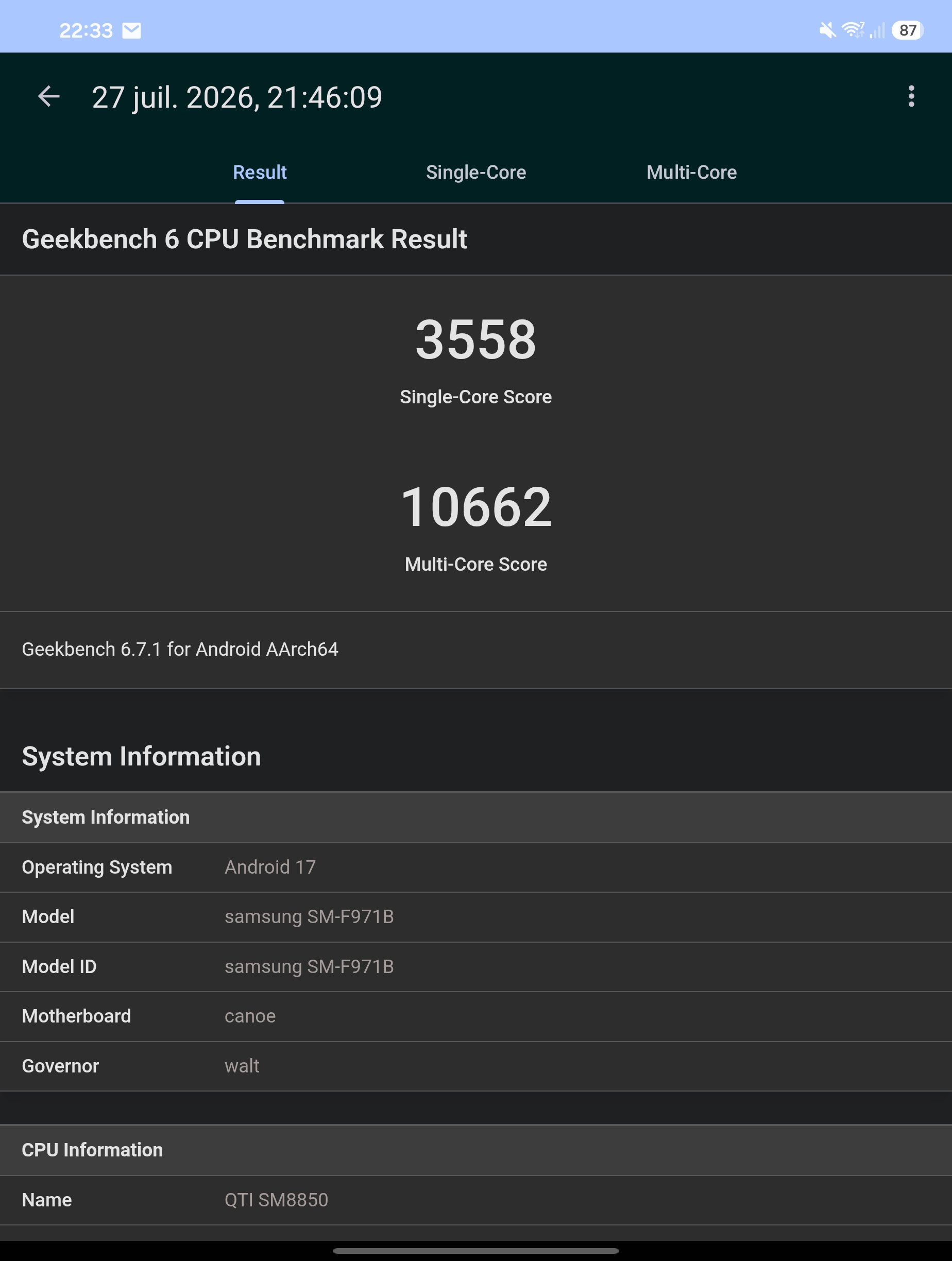Tap the 22:33 clock in status bar
The height and width of the screenshot is (1261, 952).
[86, 30]
